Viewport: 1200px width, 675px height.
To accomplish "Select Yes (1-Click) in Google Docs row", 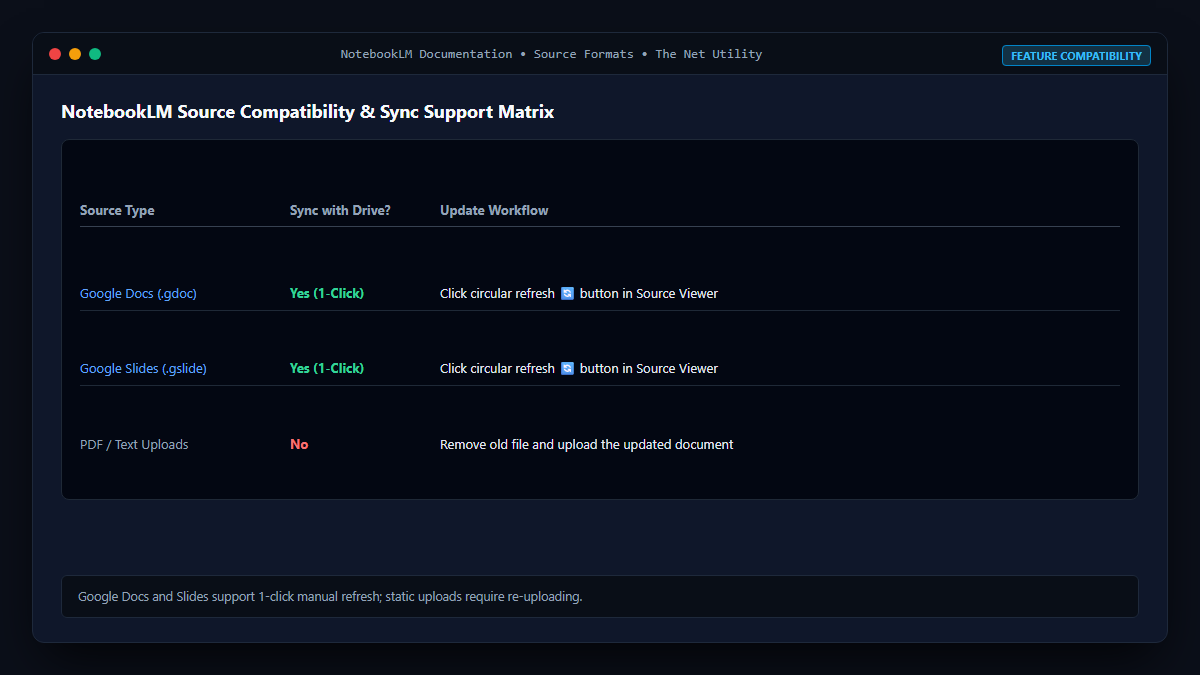I will 327,294.
